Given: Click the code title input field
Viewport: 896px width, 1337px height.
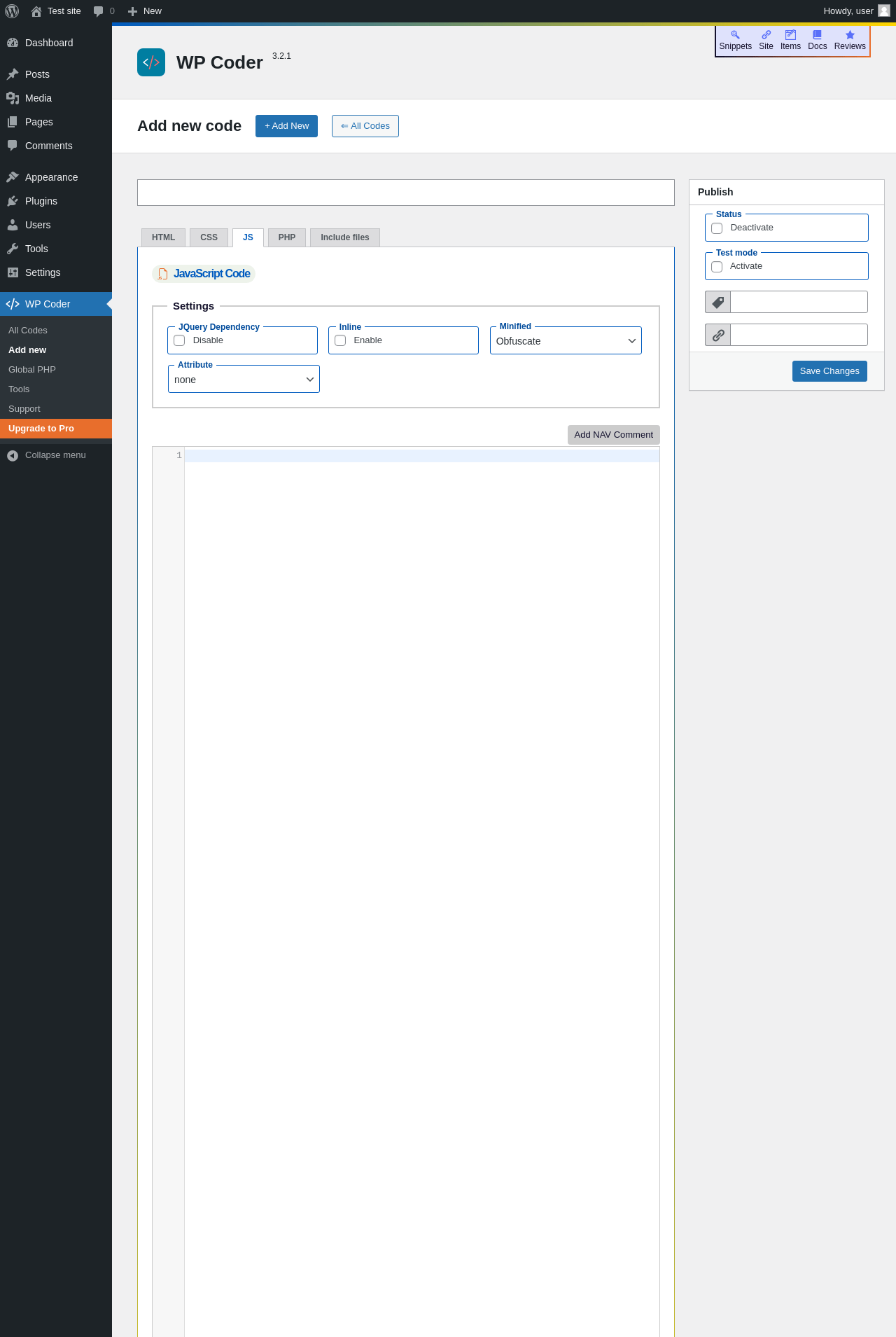Looking at the screenshot, I should 406,193.
